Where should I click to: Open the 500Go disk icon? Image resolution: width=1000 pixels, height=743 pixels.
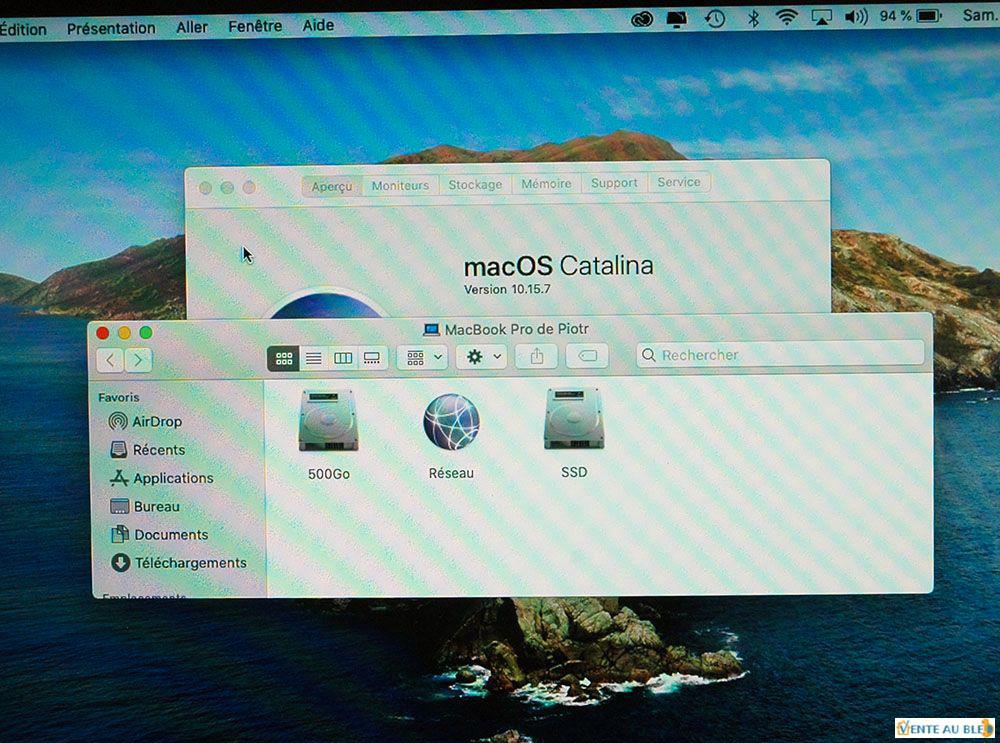(328, 422)
